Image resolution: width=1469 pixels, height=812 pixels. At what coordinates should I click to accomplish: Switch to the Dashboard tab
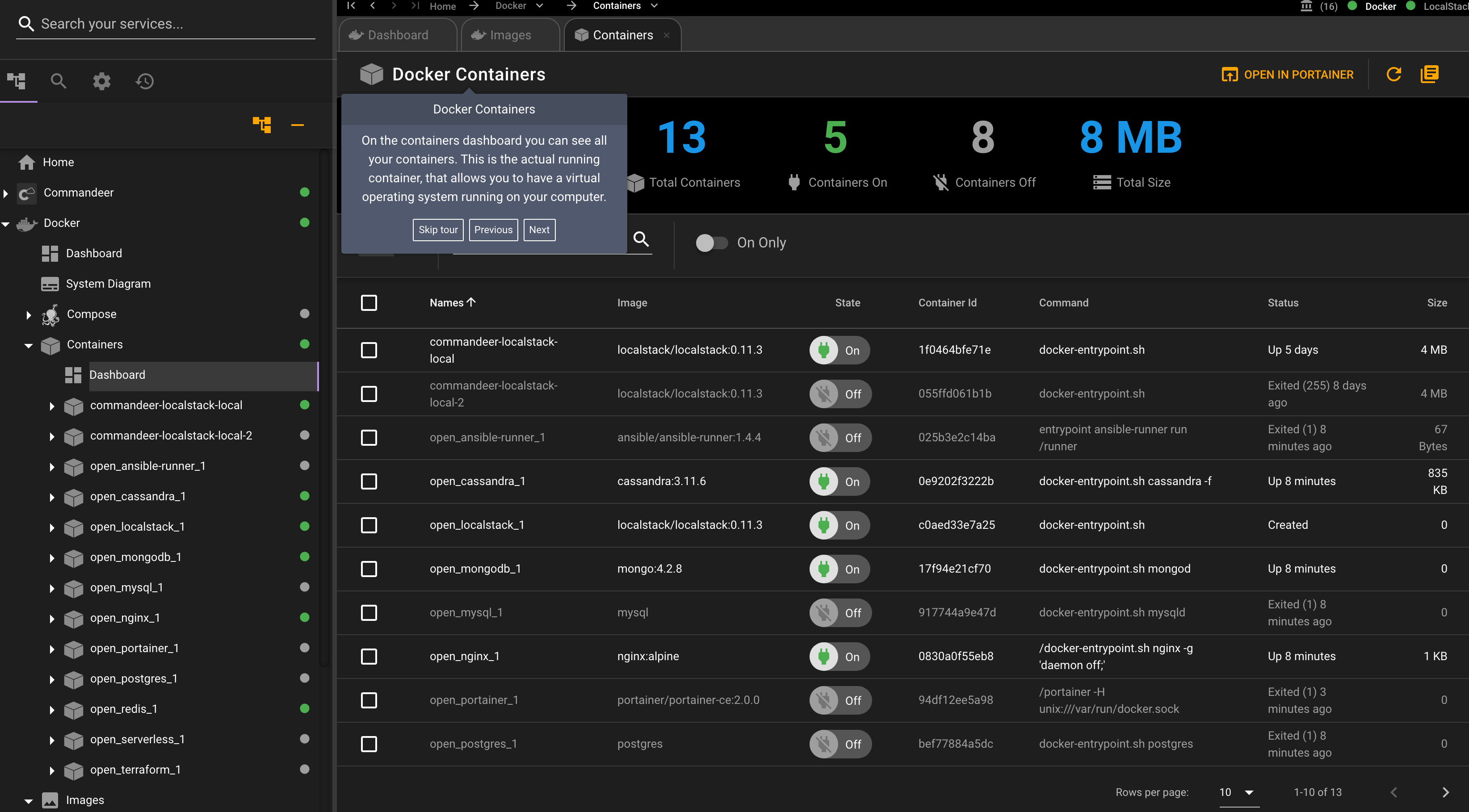[398, 35]
